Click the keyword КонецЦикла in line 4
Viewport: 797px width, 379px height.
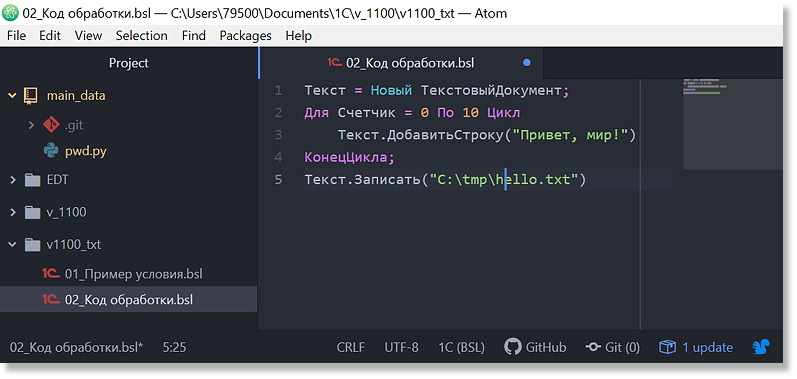pyautogui.click(x=346, y=157)
